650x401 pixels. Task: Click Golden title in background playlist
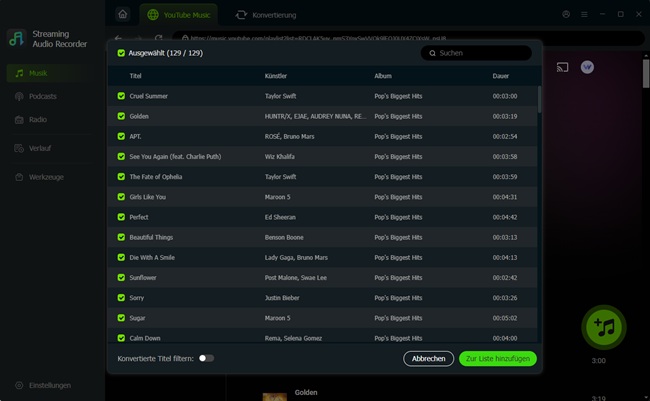(x=306, y=392)
